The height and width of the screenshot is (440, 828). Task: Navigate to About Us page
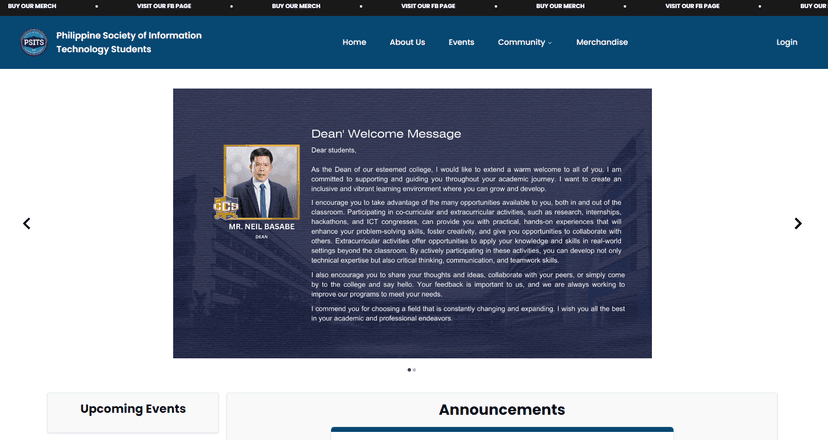coord(407,43)
